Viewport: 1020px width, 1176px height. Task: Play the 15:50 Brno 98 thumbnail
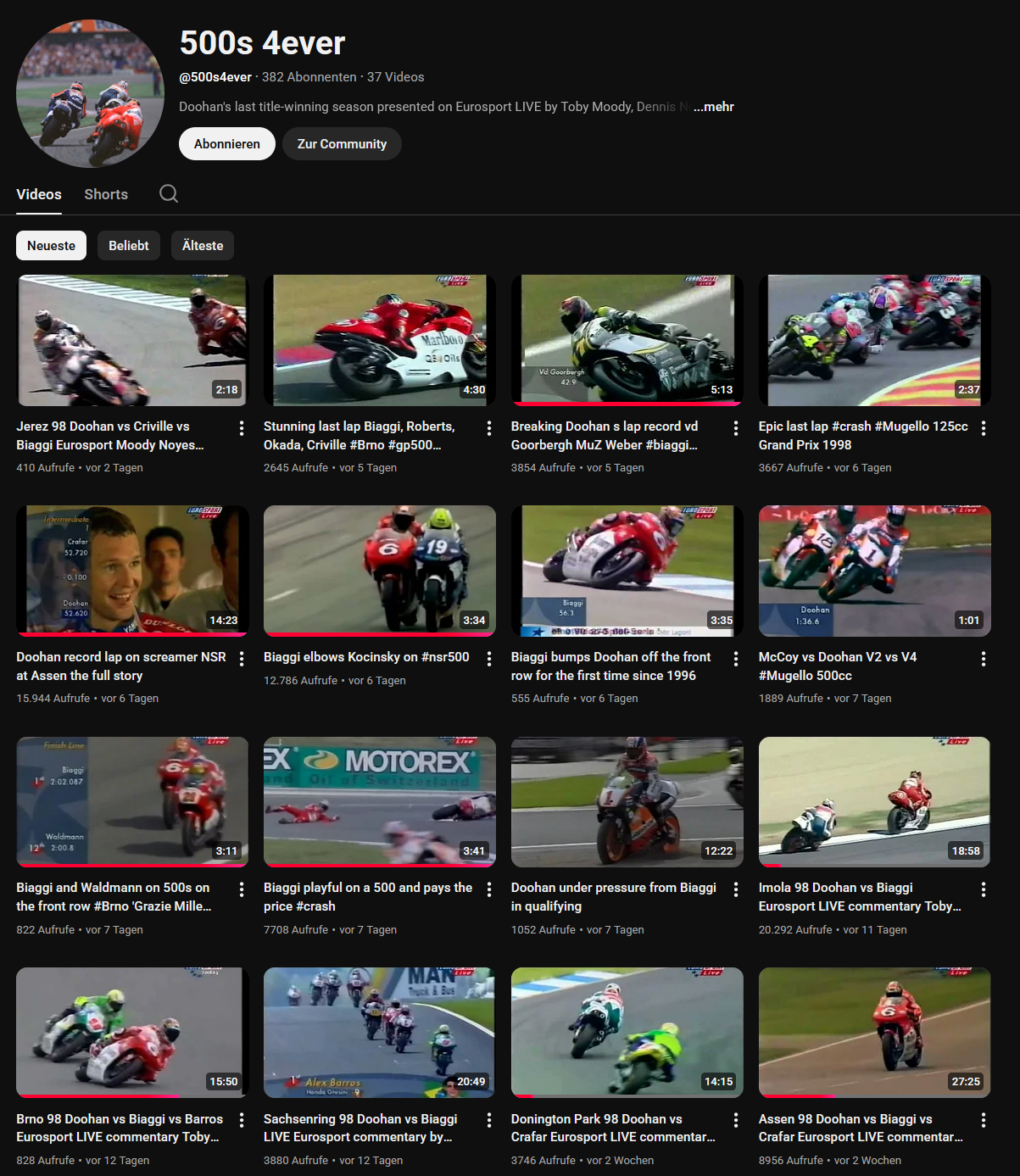pos(132,1033)
